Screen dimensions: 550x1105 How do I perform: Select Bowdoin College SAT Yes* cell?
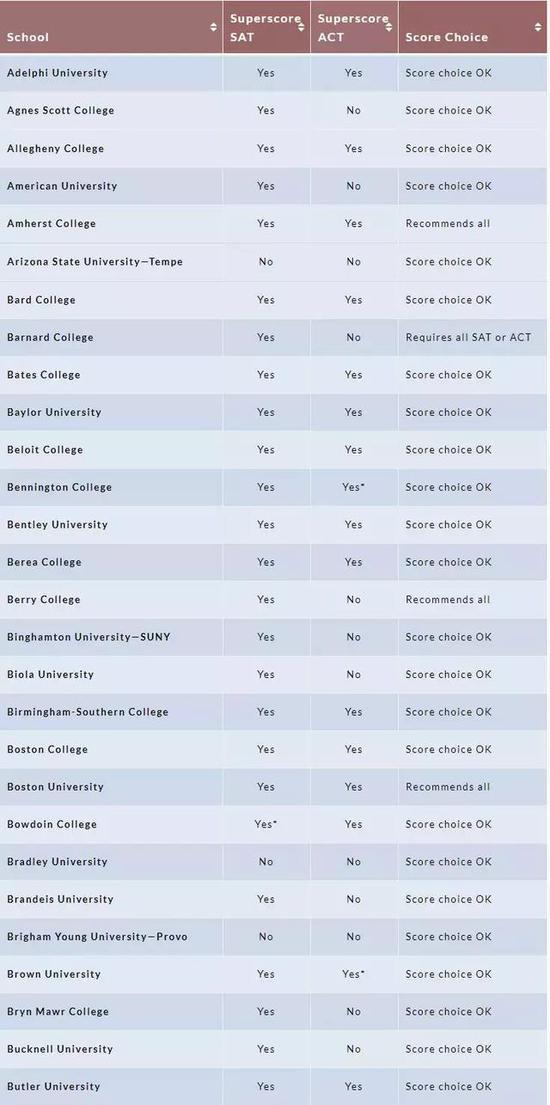266,824
